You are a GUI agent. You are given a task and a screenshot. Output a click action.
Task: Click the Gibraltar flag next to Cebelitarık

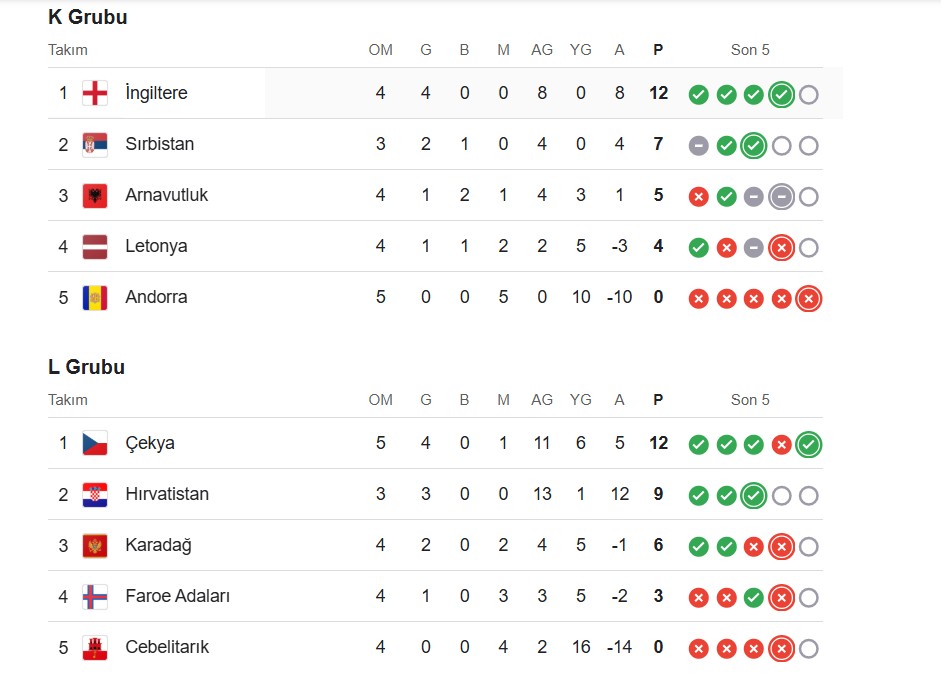coord(95,647)
